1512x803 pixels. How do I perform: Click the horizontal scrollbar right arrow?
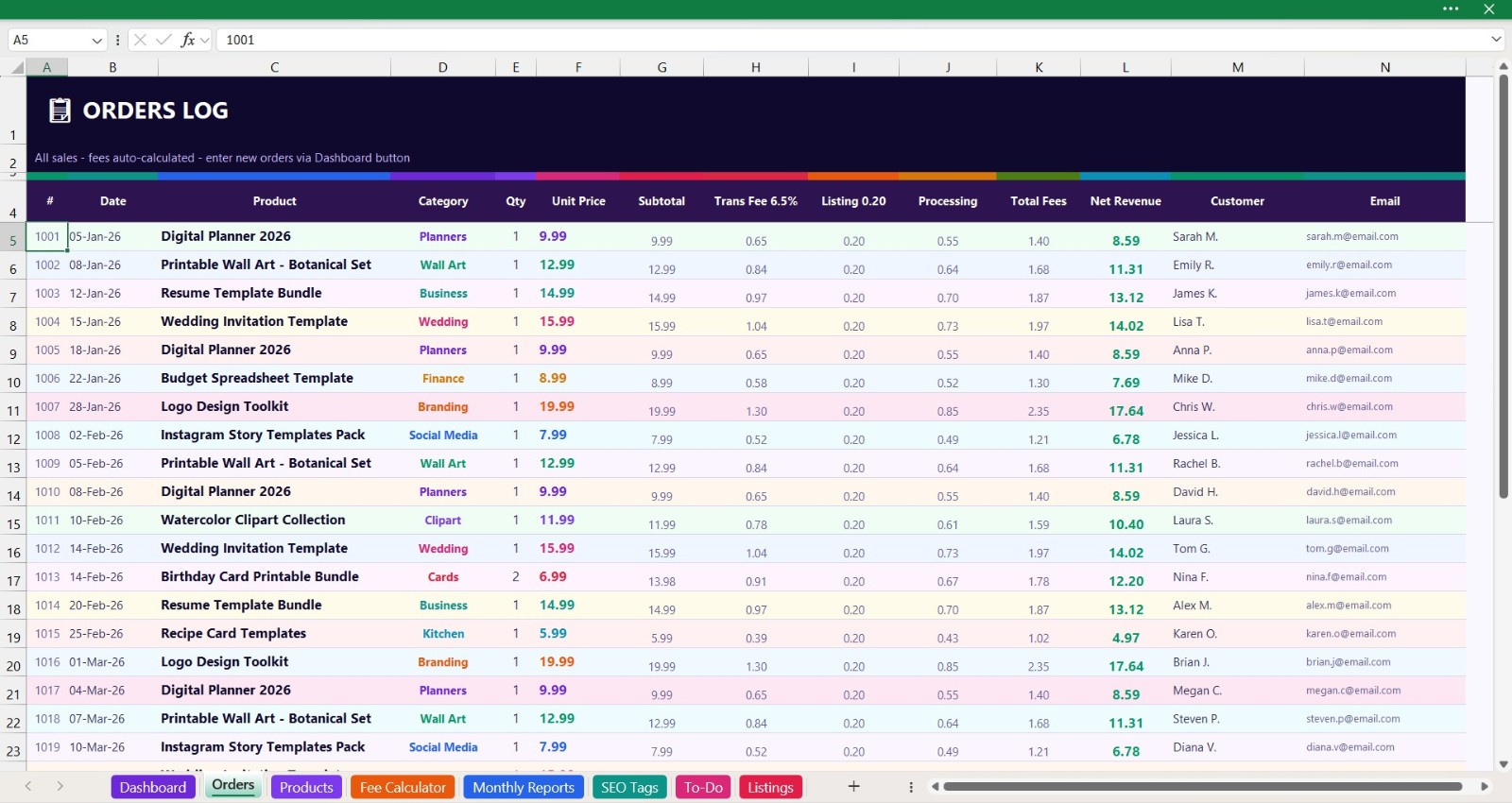(x=1485, y=786)
